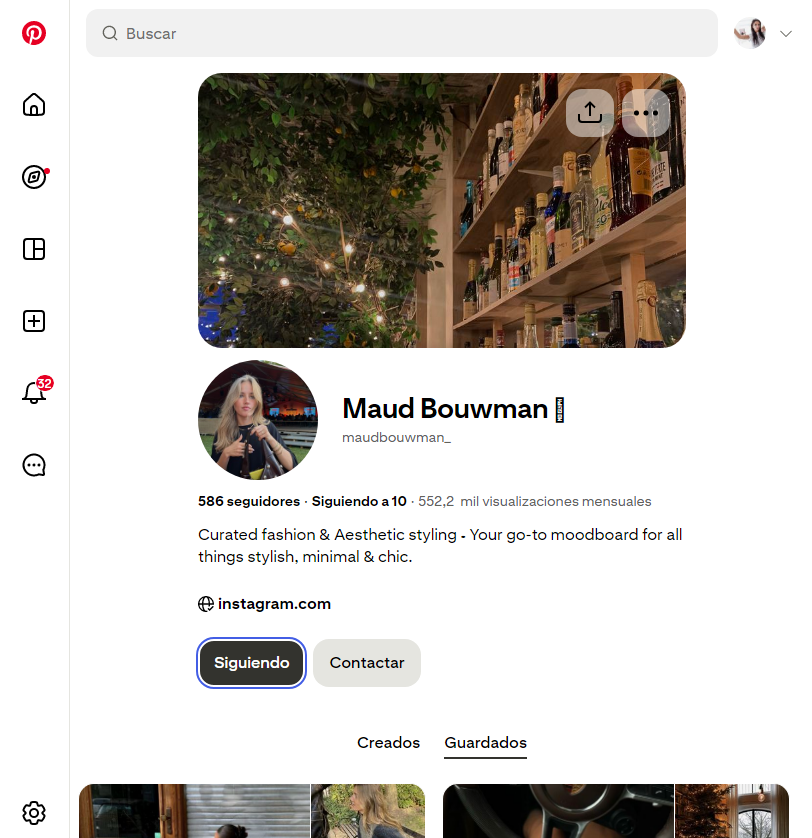812x838 pixels.
Task: Expand the account menu chevron
Action: [785, 34]
